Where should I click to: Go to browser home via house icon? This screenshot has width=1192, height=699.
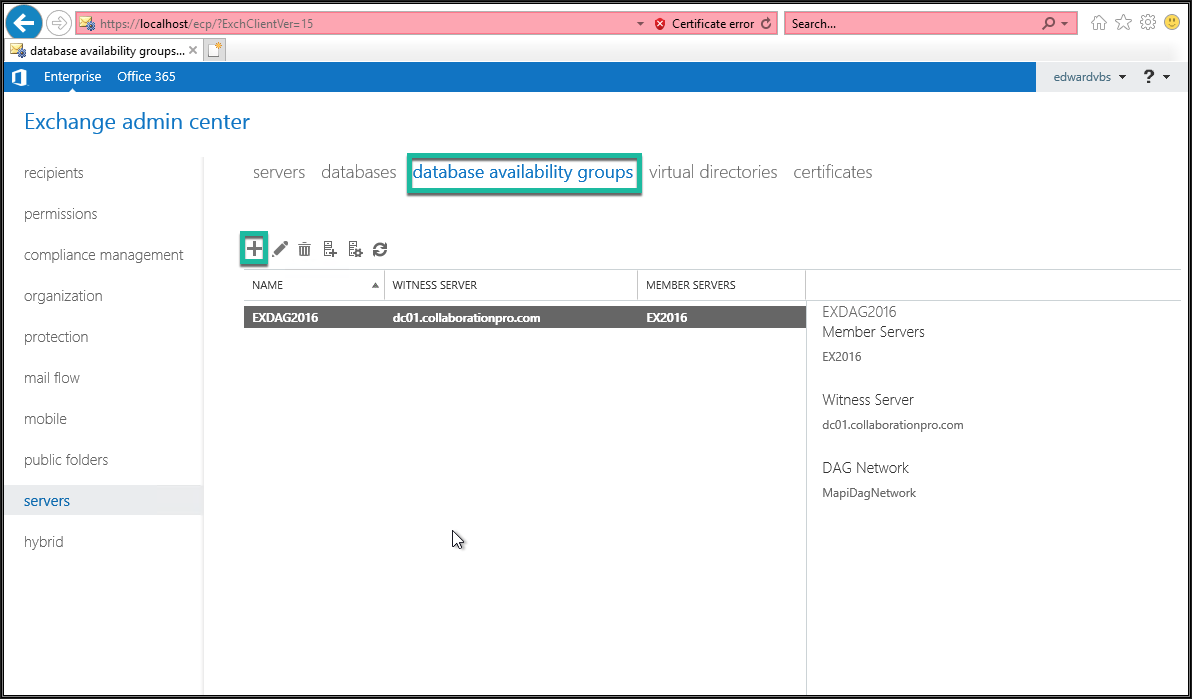[1098, 23]
